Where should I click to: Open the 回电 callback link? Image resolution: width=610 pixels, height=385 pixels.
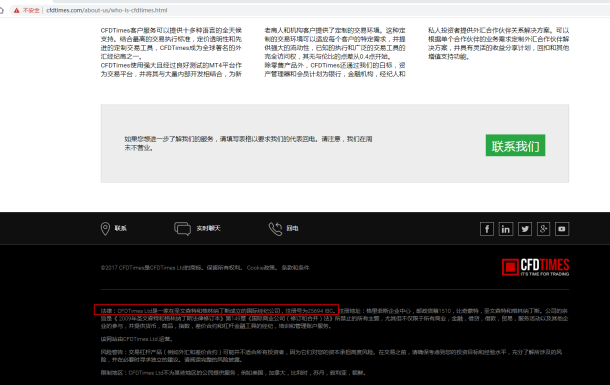click(293, 228)
